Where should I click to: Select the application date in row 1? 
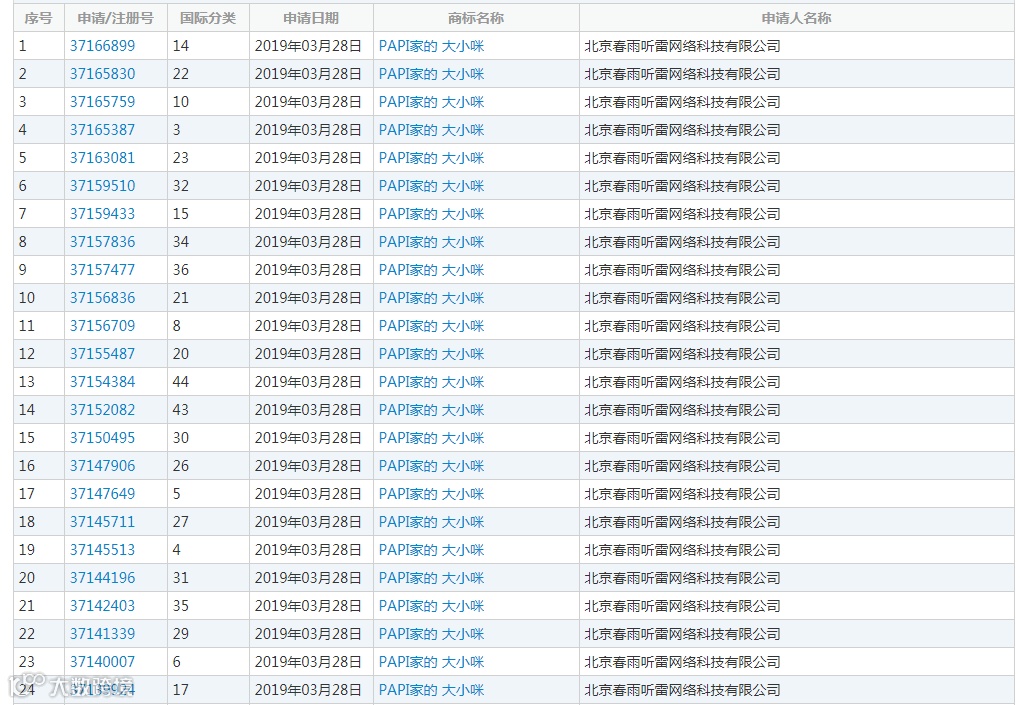point(308,46)
